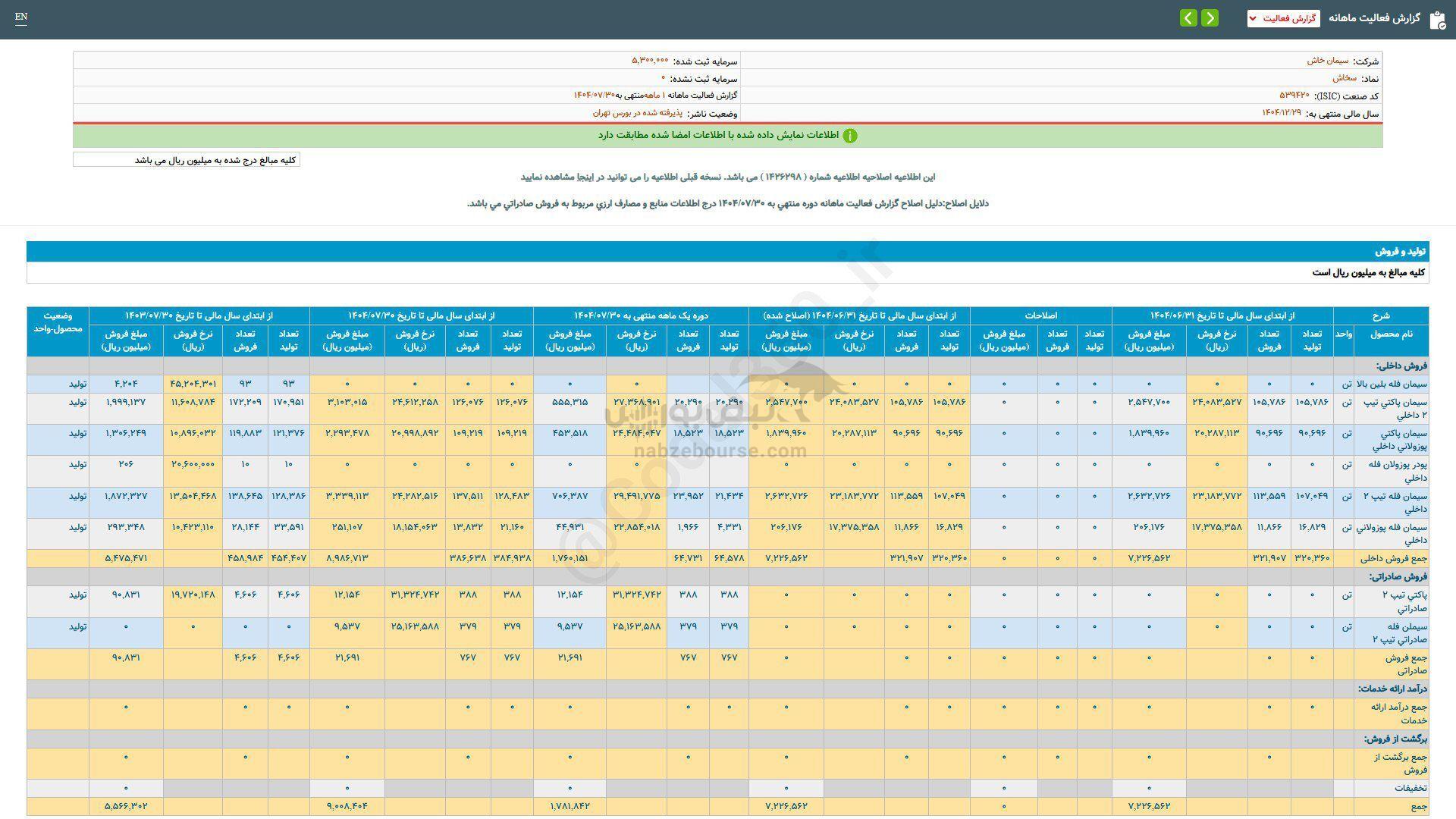This screenshot has width=1456, height=819.
Task: Select the وضعیت محصول-واحد column header
Action: click(58, 322)
